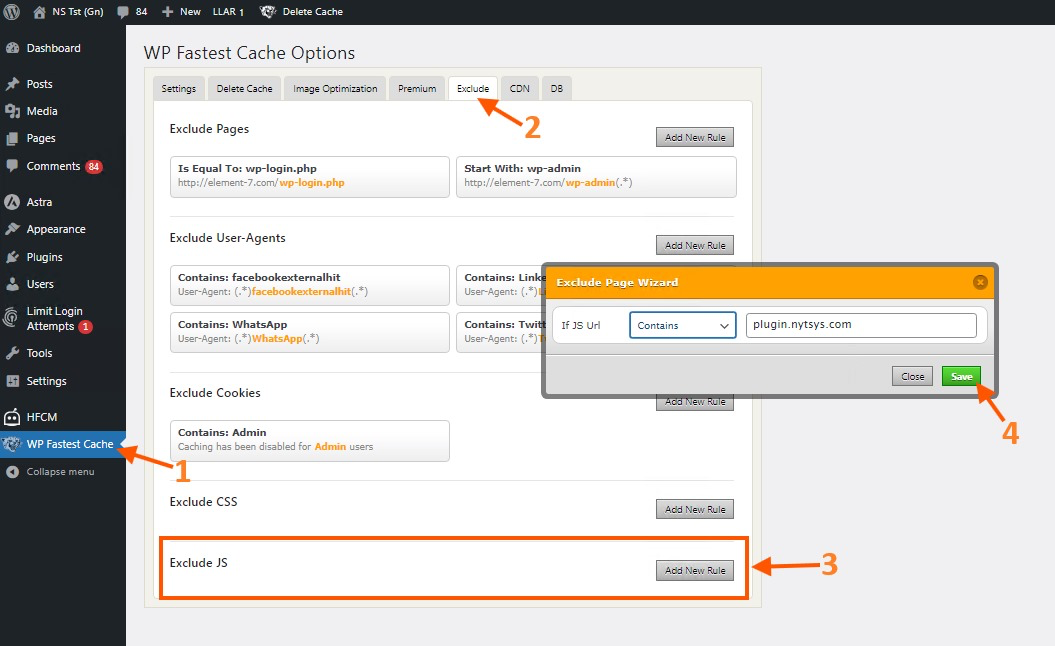Open the DB tab
The width and height of the screenshot is (1055, 646).
(556, 89)
